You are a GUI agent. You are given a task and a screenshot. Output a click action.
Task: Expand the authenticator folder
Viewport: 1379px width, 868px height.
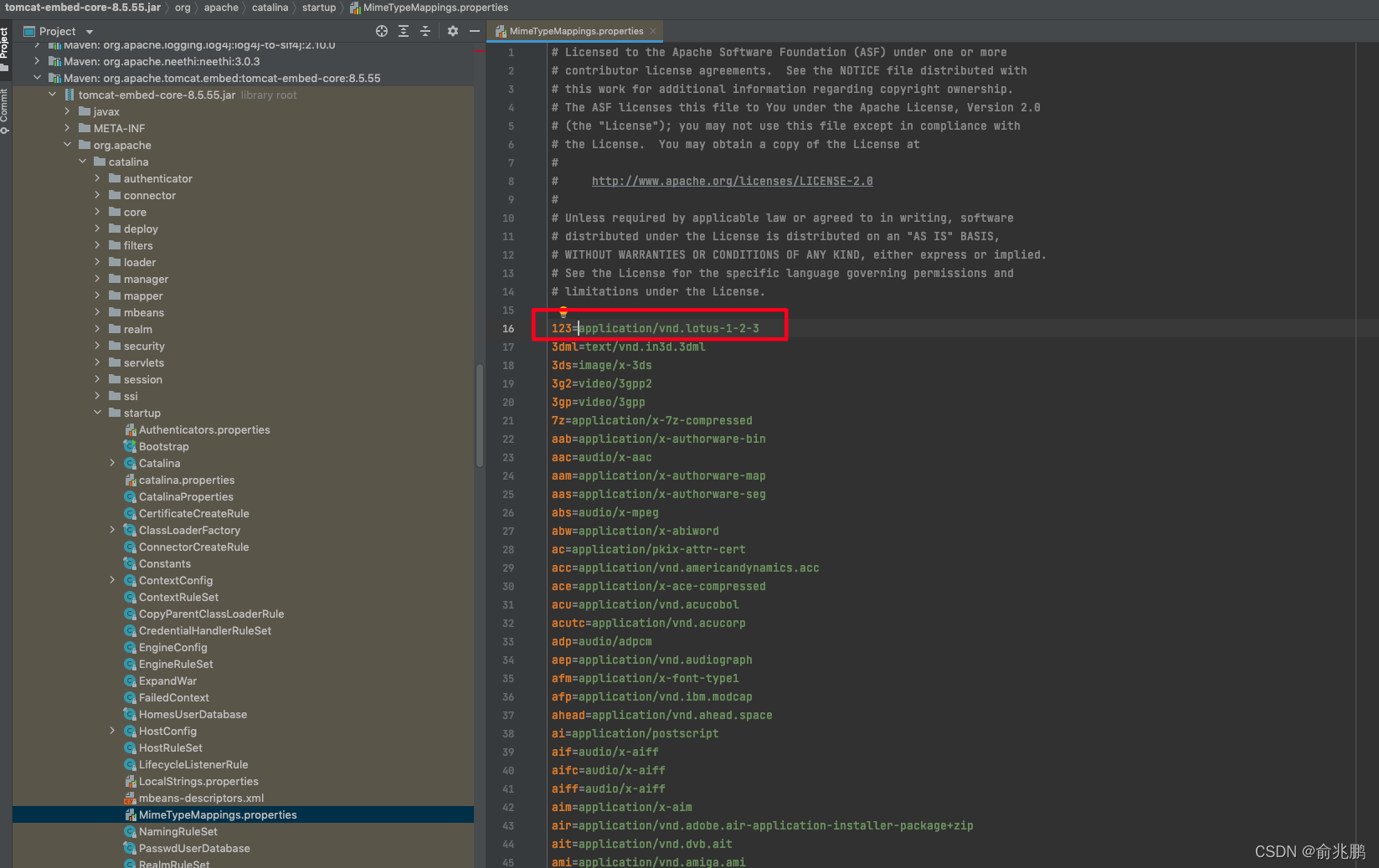coord(97,178)
